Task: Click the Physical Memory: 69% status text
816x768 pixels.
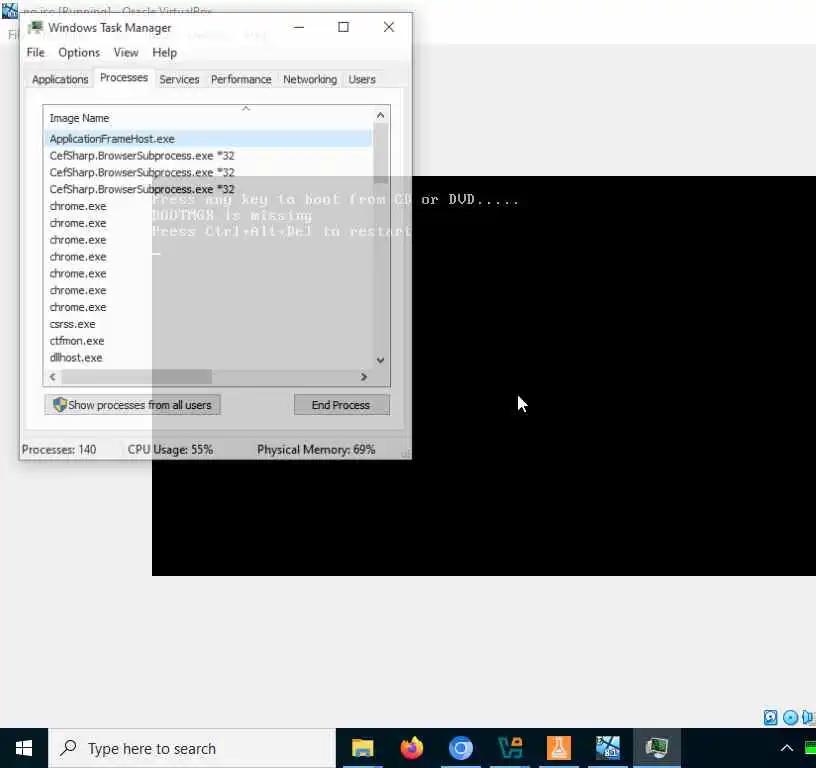Action: click(316, 450)
